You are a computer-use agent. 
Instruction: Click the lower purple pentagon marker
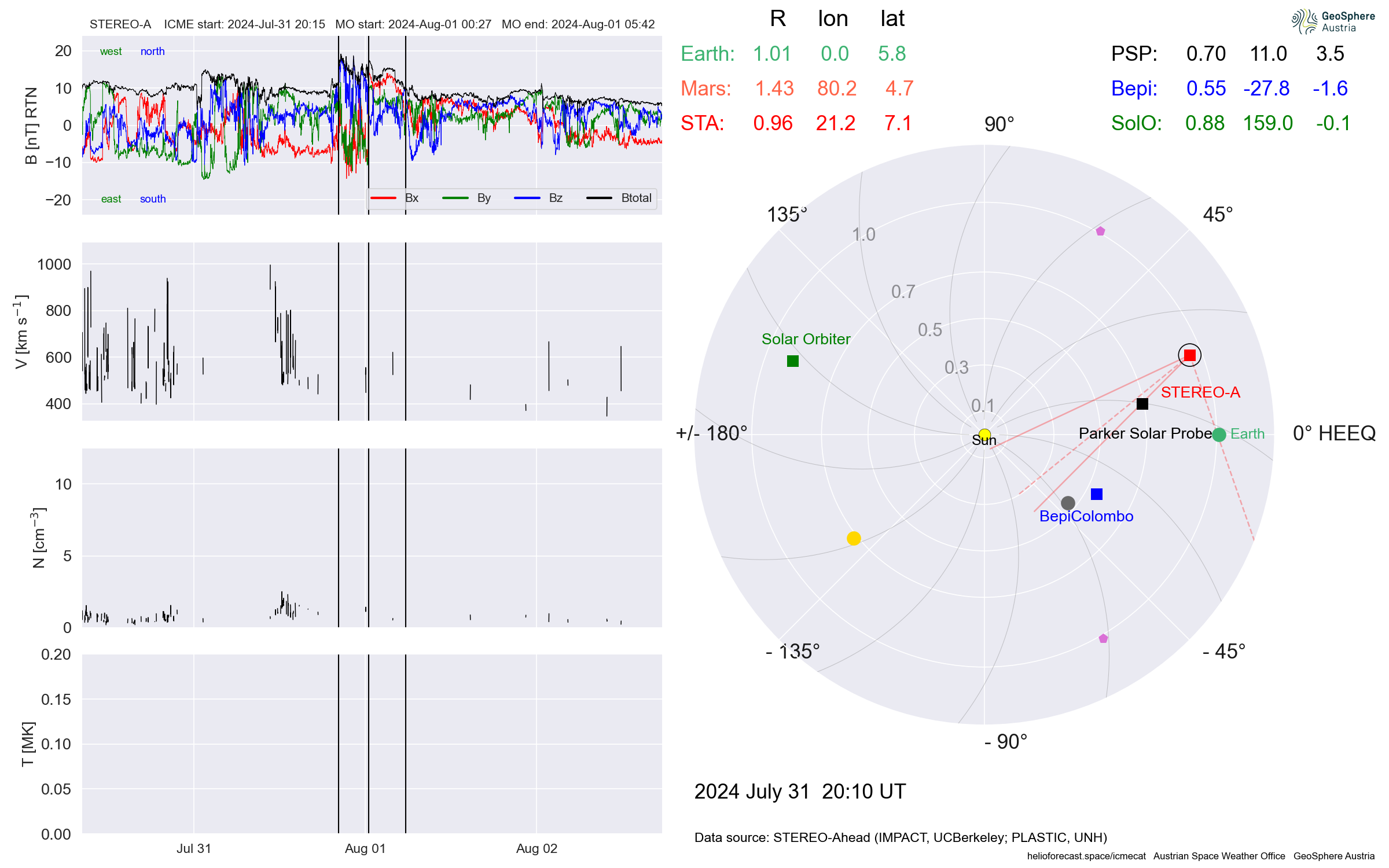pos(1103,639)
